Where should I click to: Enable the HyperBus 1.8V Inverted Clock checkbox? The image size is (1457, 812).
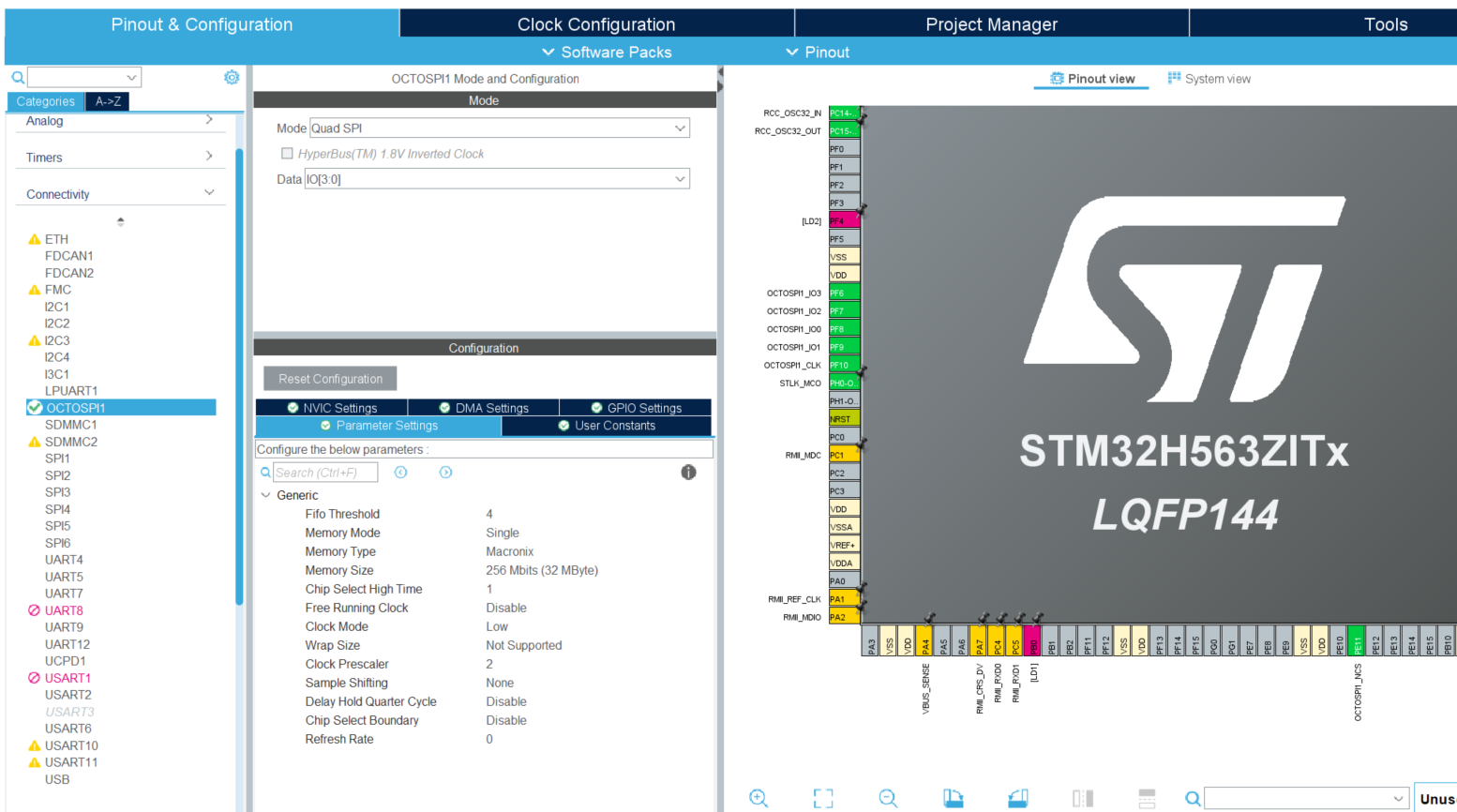287,154
